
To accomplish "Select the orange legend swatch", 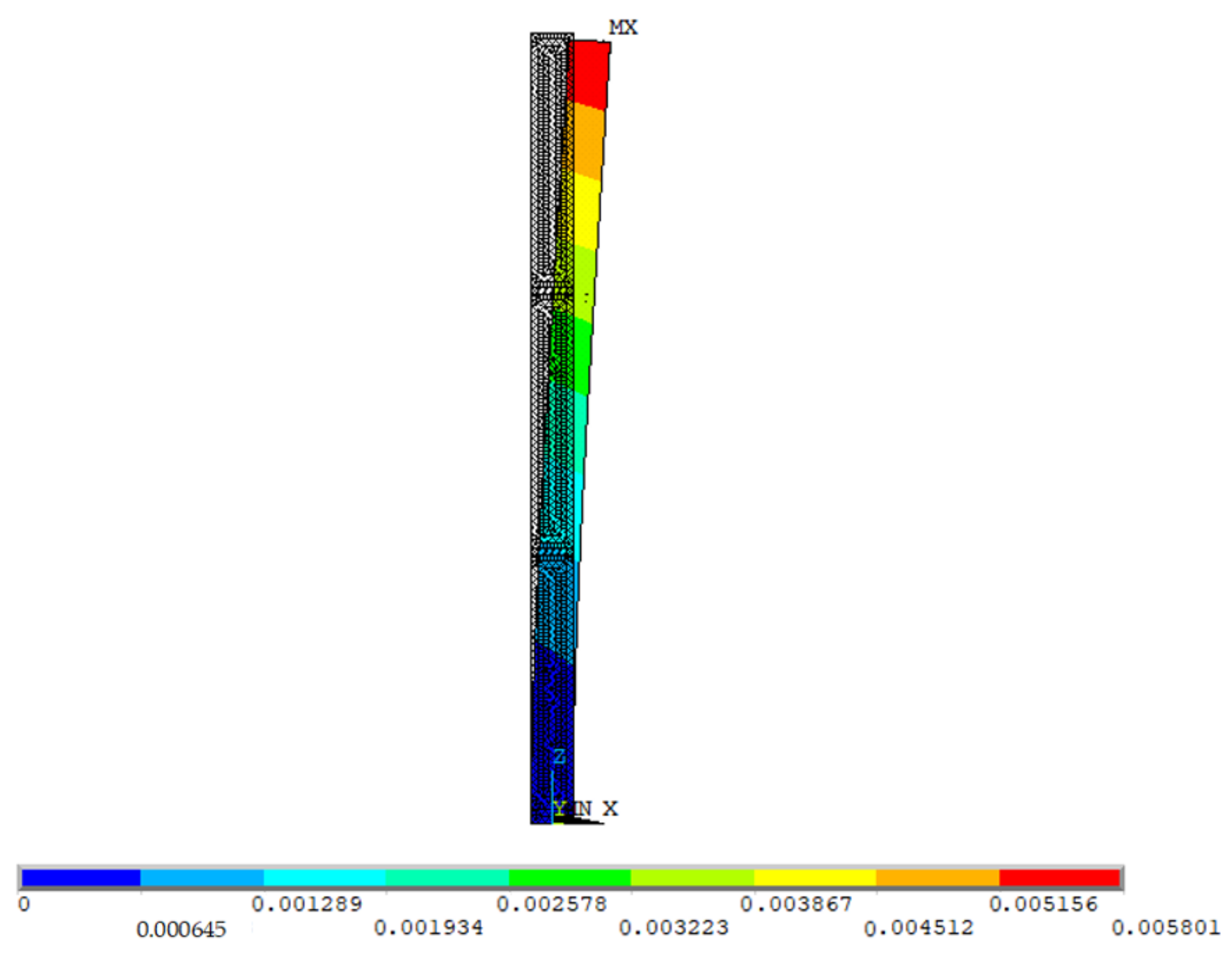I will coord(937,878).
